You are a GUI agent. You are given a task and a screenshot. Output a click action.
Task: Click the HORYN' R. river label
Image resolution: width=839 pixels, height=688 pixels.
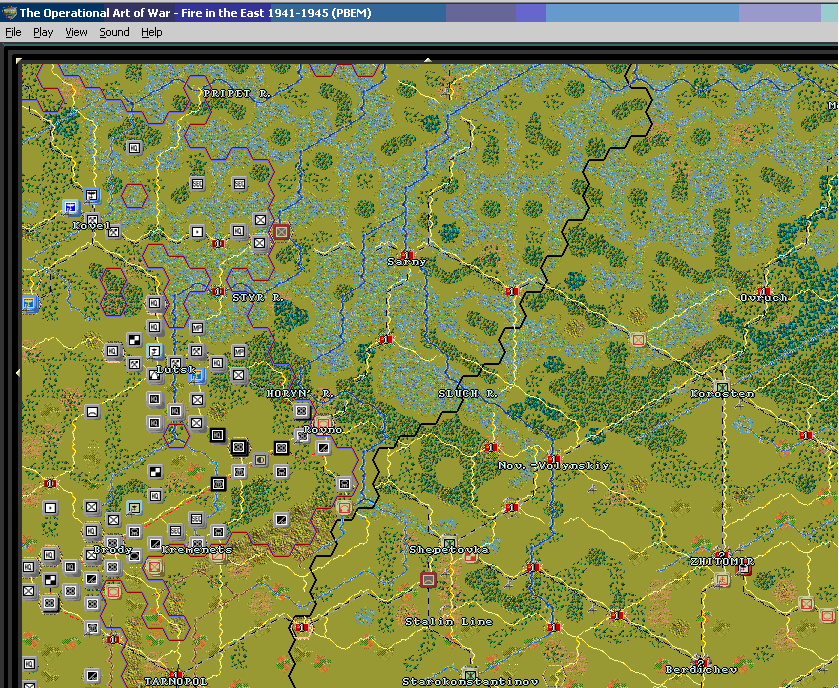click(x=300, y=394)
